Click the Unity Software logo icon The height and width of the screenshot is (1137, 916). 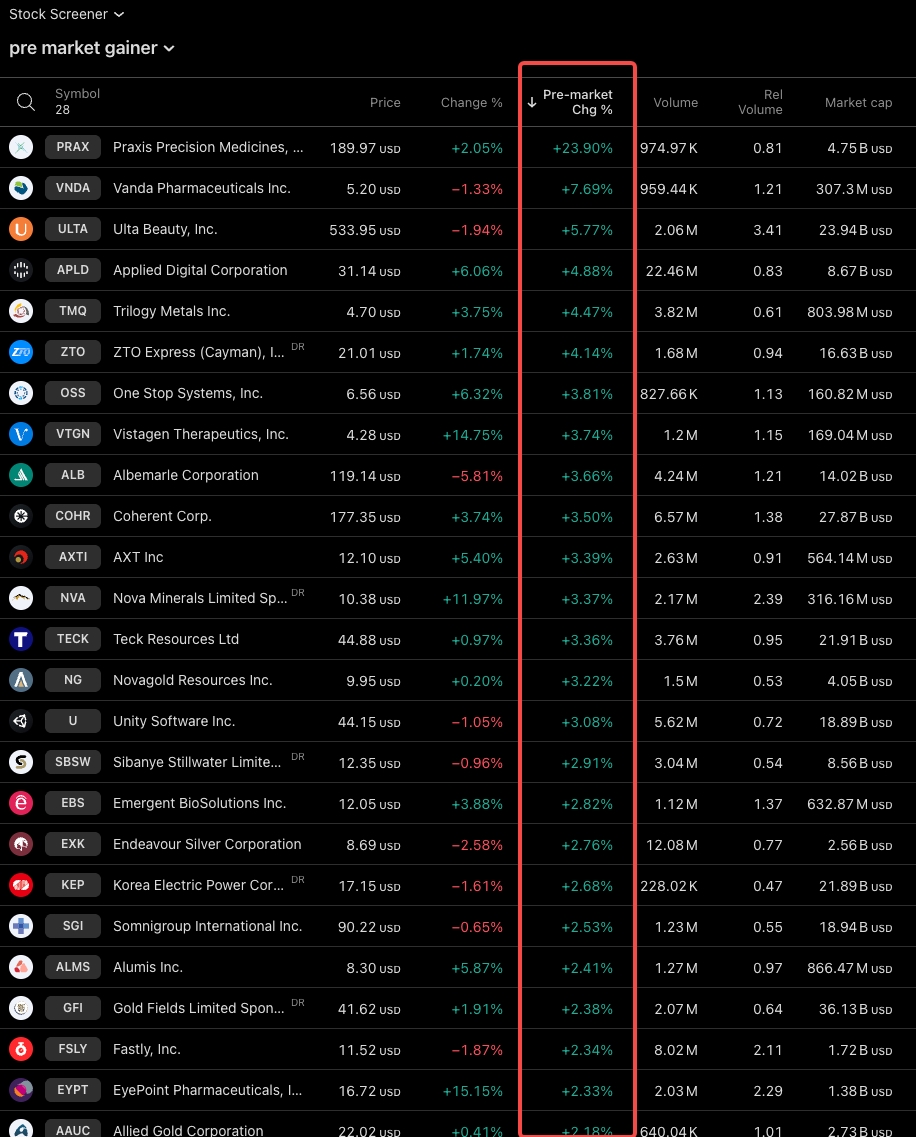coord(21,721)
